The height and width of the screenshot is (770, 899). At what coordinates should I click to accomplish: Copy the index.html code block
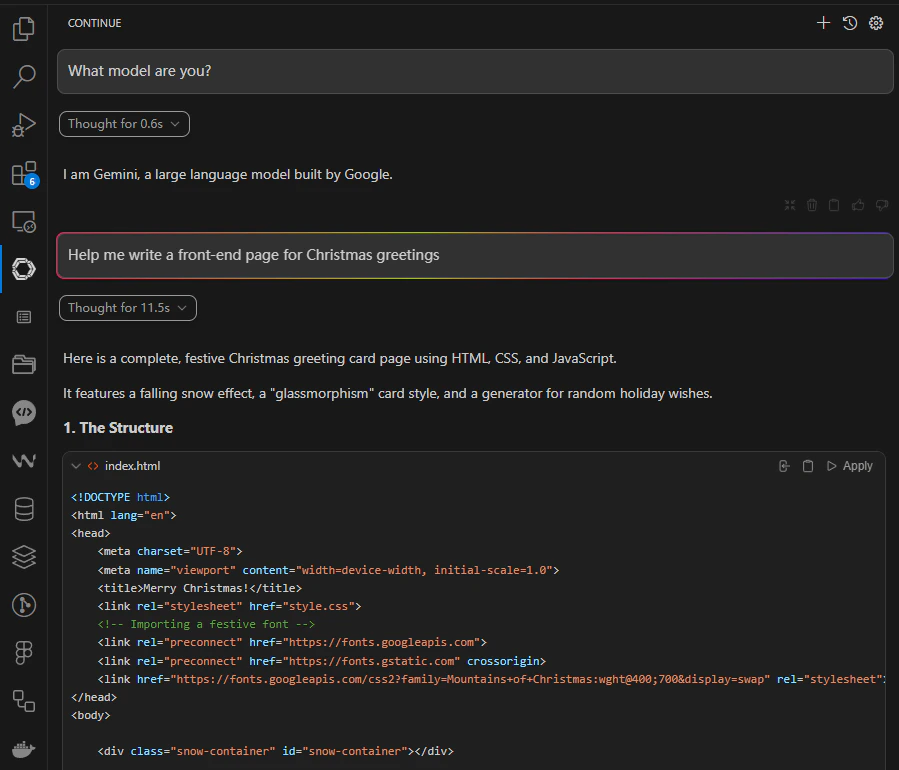808,466
